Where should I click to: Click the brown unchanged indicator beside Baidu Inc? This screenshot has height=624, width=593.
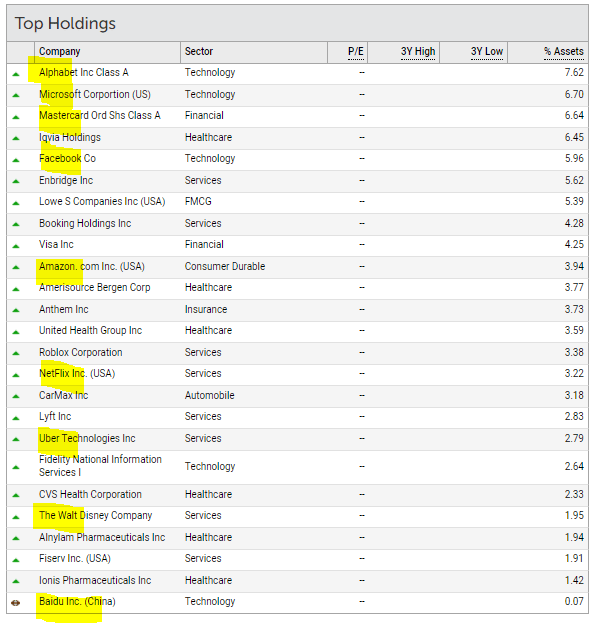pos(16,603)
